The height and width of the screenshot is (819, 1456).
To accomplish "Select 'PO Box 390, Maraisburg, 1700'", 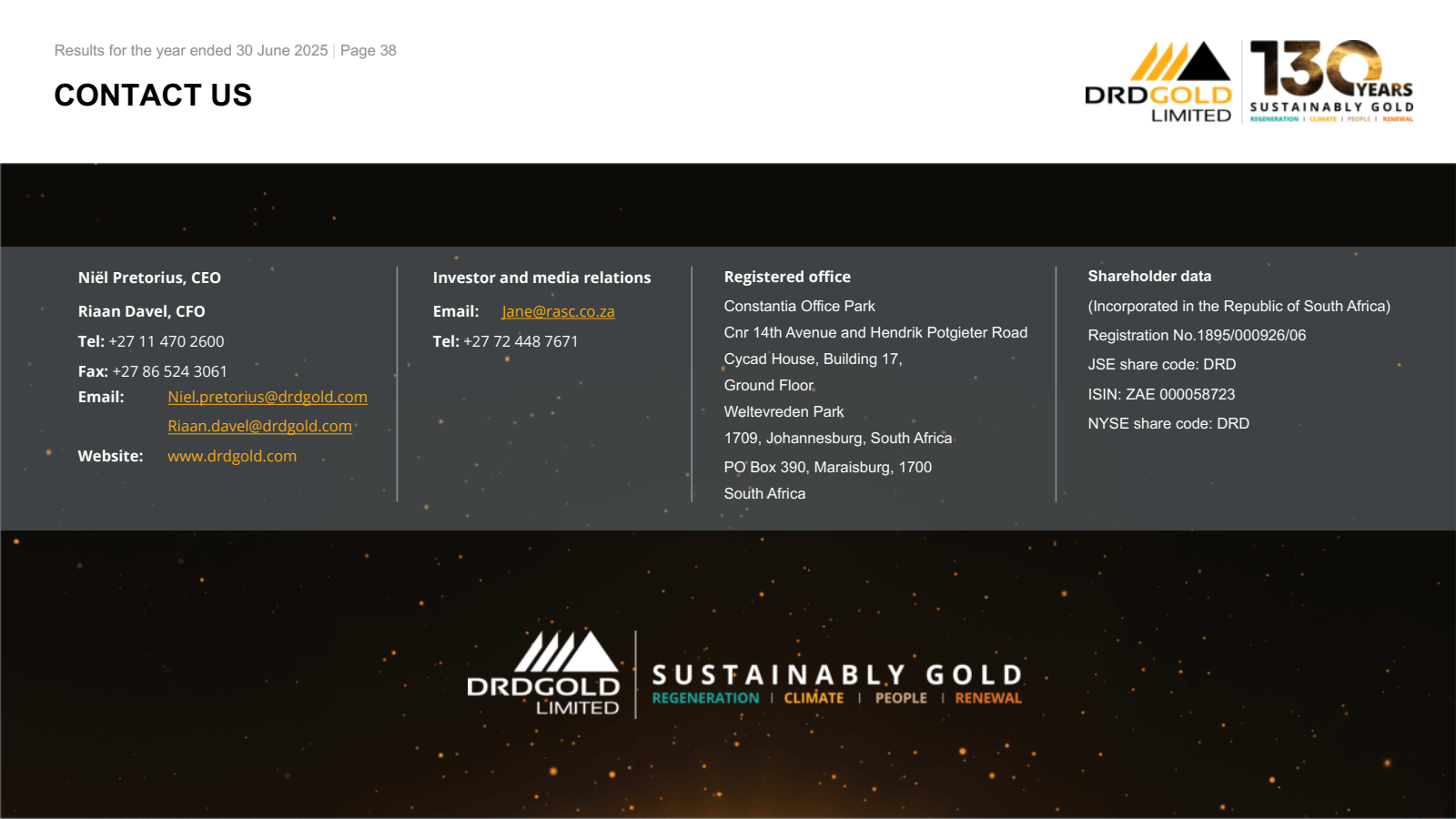I will [827, 467].
